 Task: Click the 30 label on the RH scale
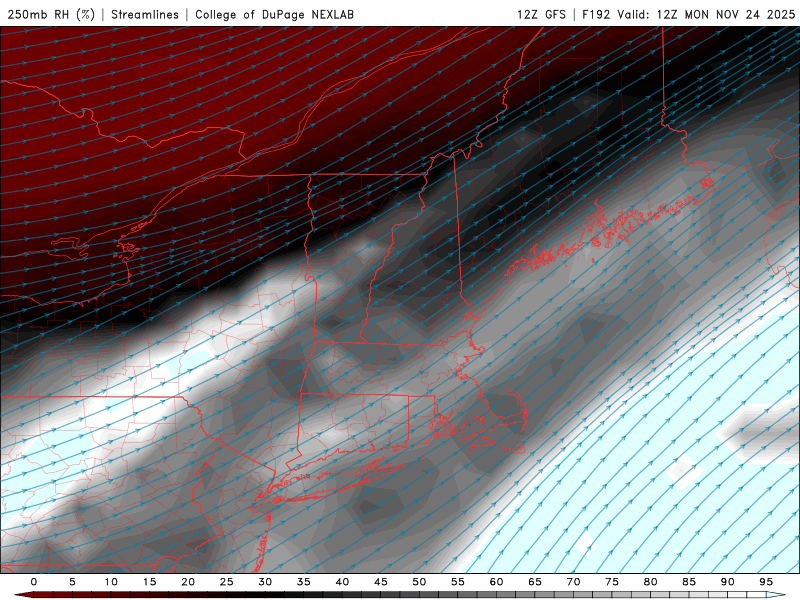click(265, 582)
